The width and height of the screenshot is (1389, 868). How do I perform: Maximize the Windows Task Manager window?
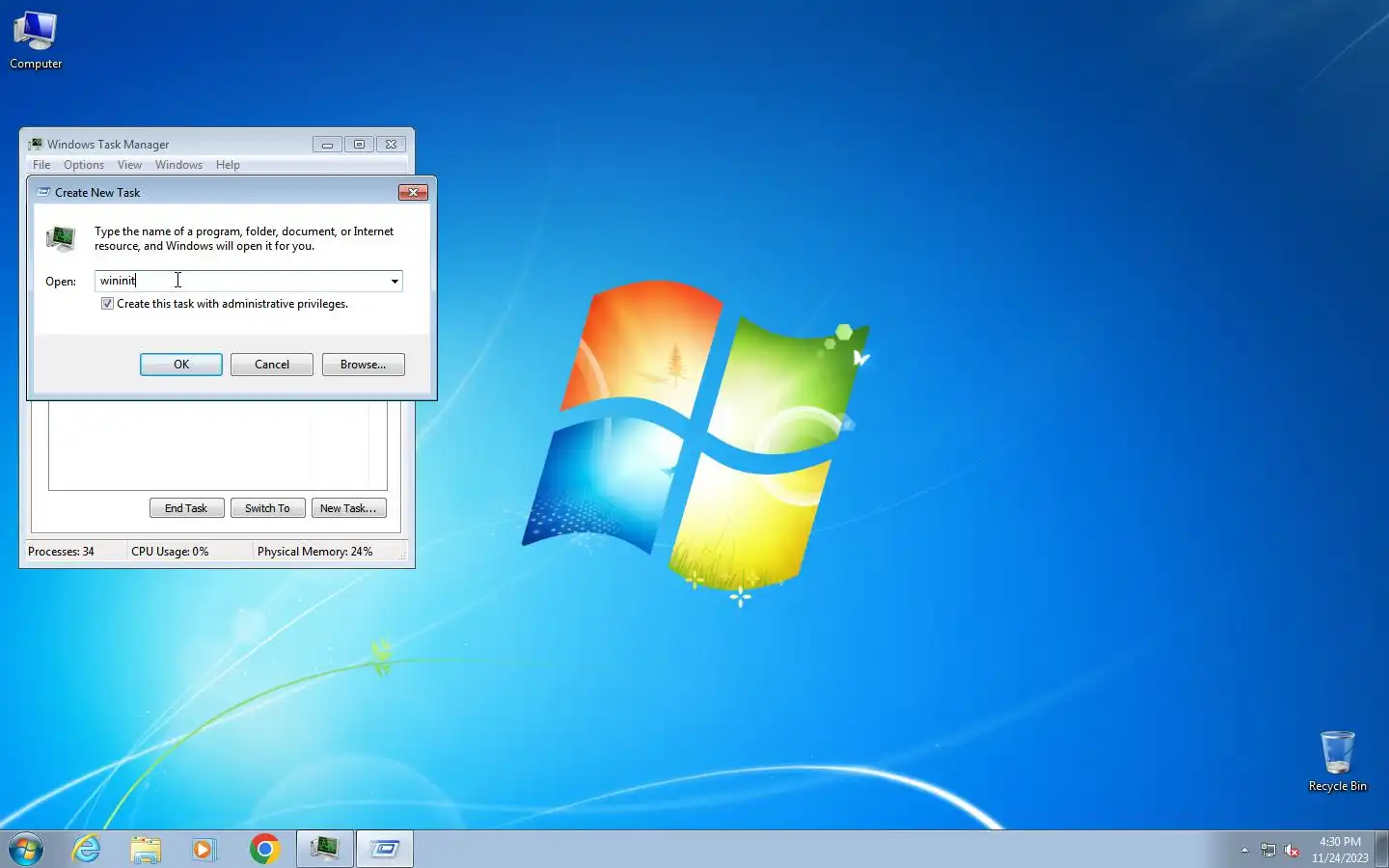pos(359,144)
